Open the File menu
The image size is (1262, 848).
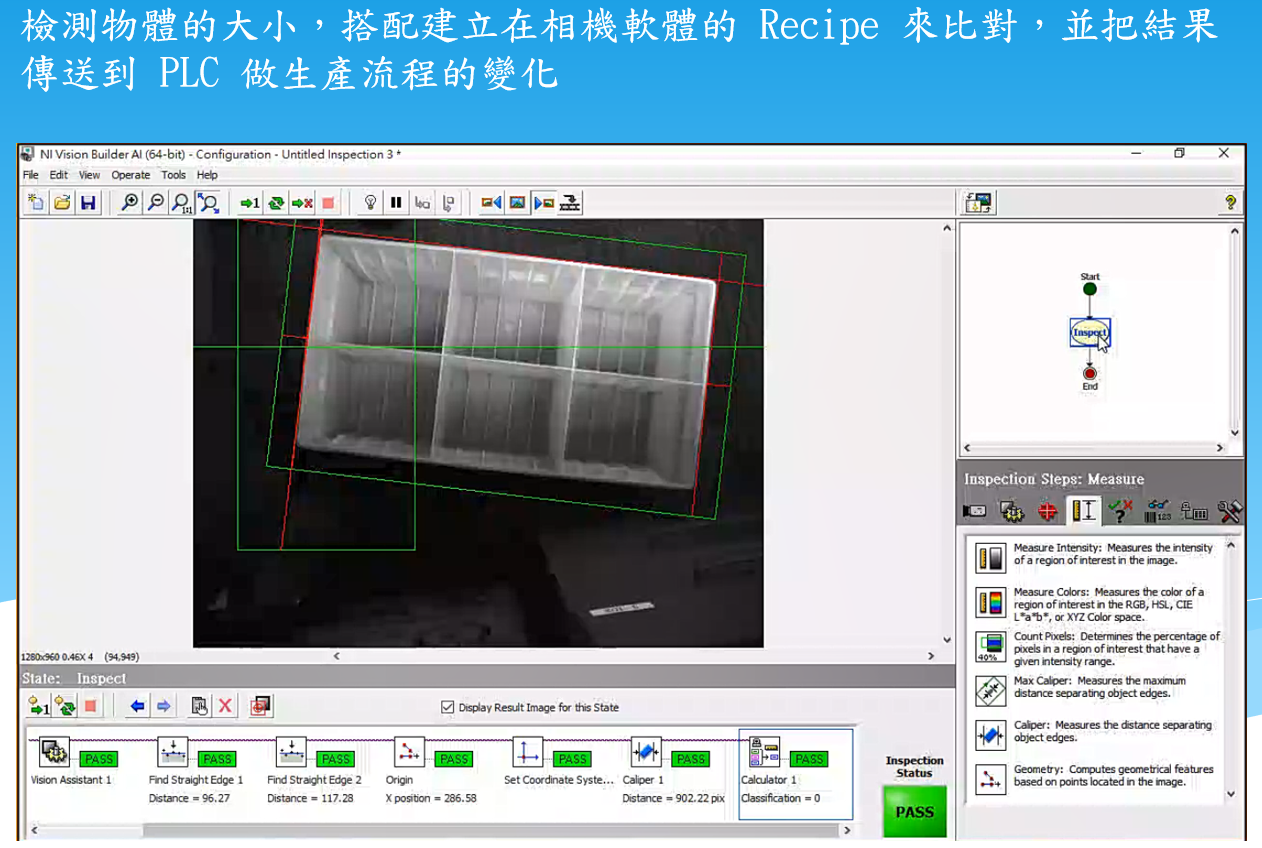[31, 175]
